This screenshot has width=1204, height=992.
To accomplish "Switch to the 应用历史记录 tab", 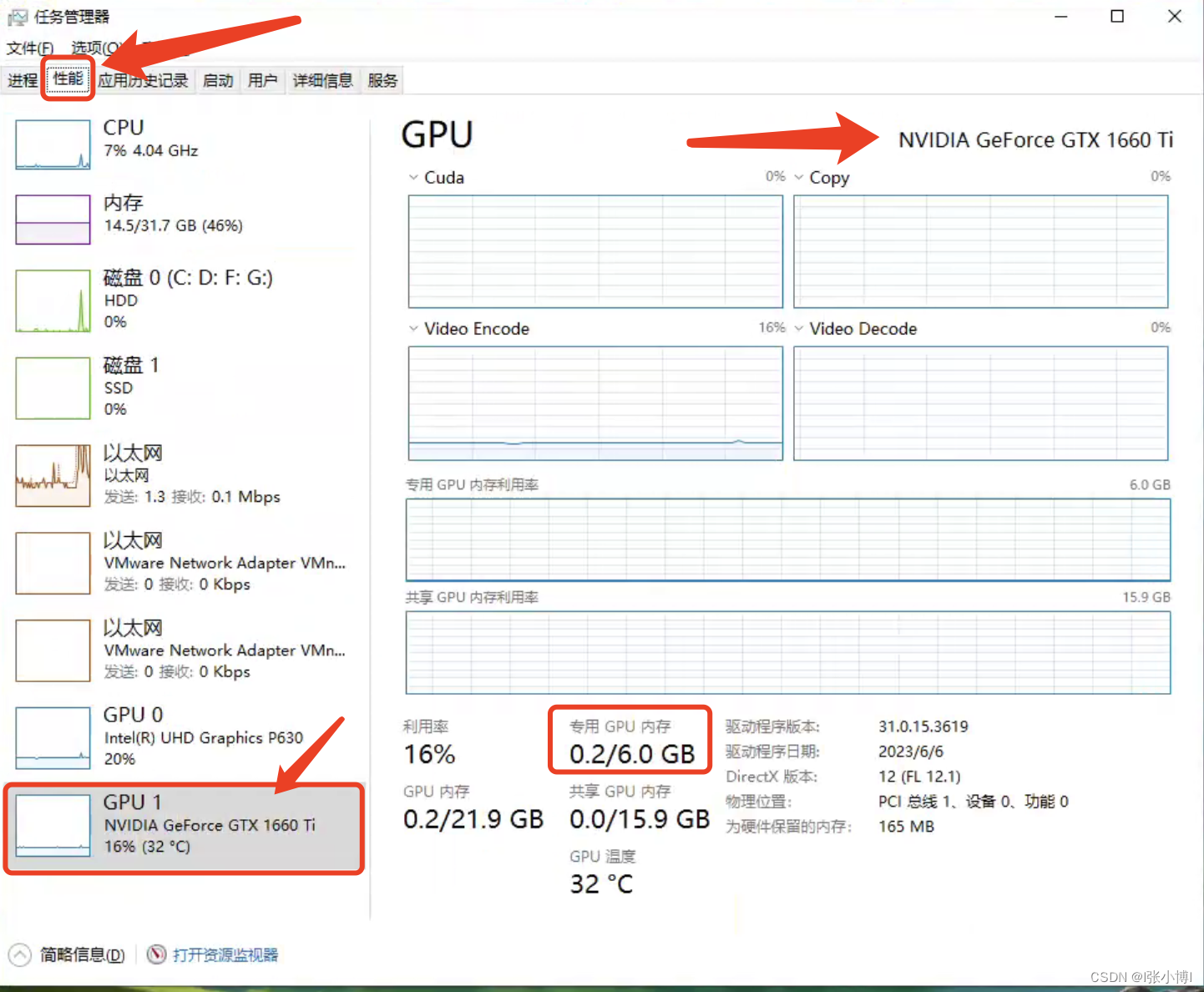I will tap(144, 80).
